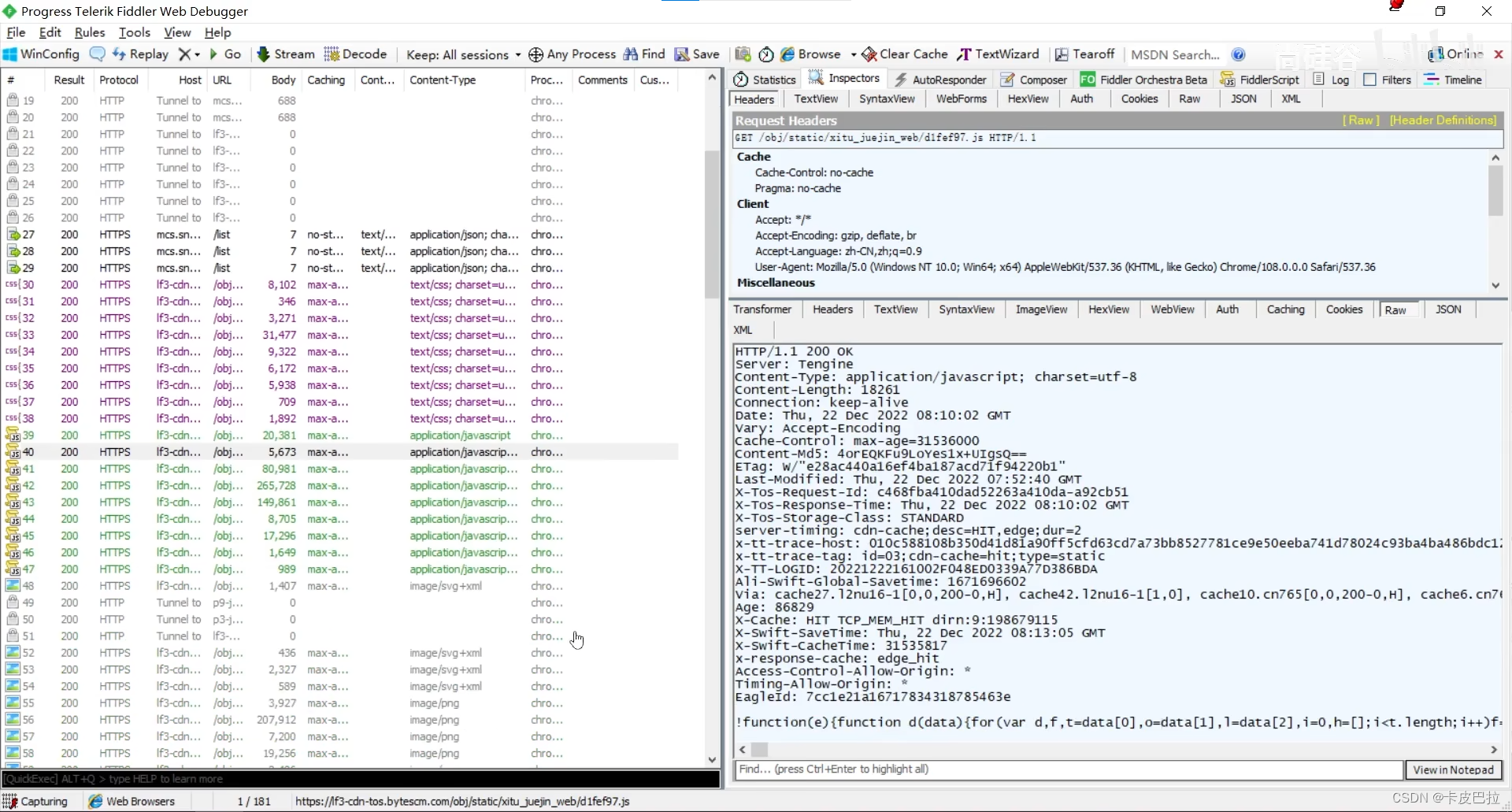Open the Tools menu
Image resolution: width=1512 pixels, height=812 pixels.
tap(134, 32)
